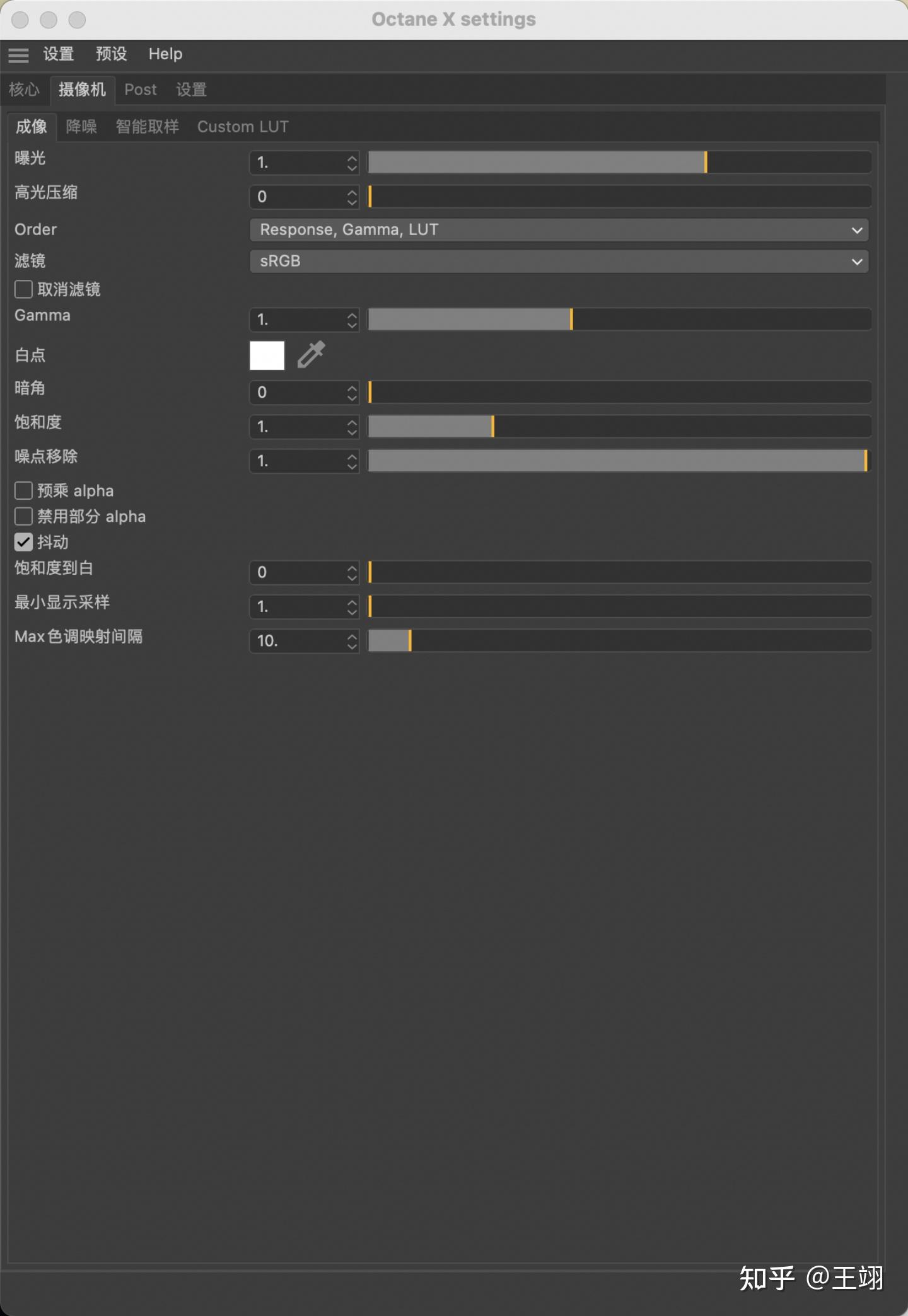Click the 曝光 stepper arrows

[x=352, y=163]
